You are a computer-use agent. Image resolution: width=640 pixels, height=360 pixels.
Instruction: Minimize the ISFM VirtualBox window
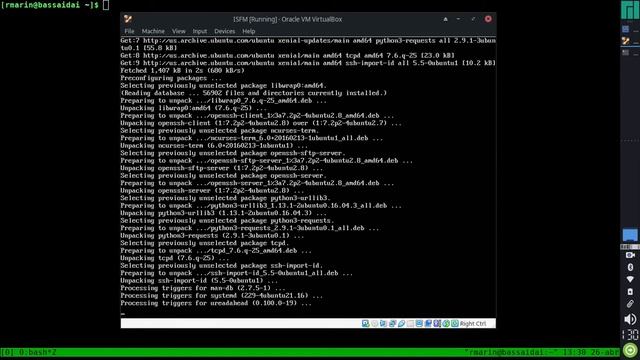(458, 19)
